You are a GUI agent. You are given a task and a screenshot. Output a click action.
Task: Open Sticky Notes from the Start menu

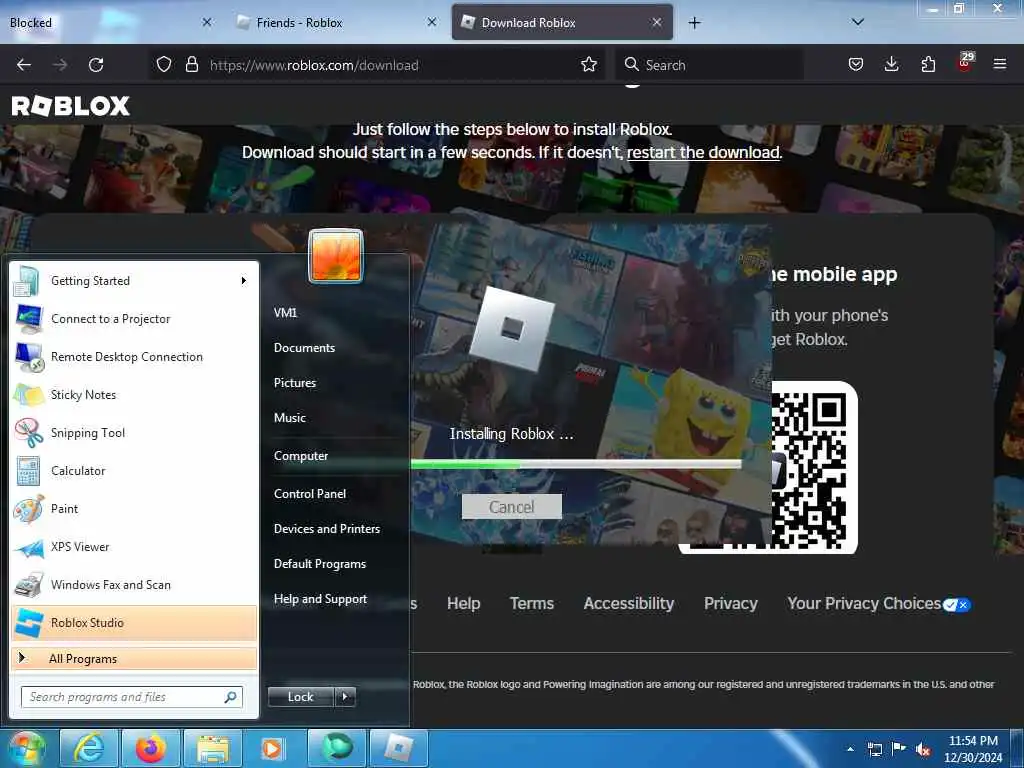click(134, 395)
